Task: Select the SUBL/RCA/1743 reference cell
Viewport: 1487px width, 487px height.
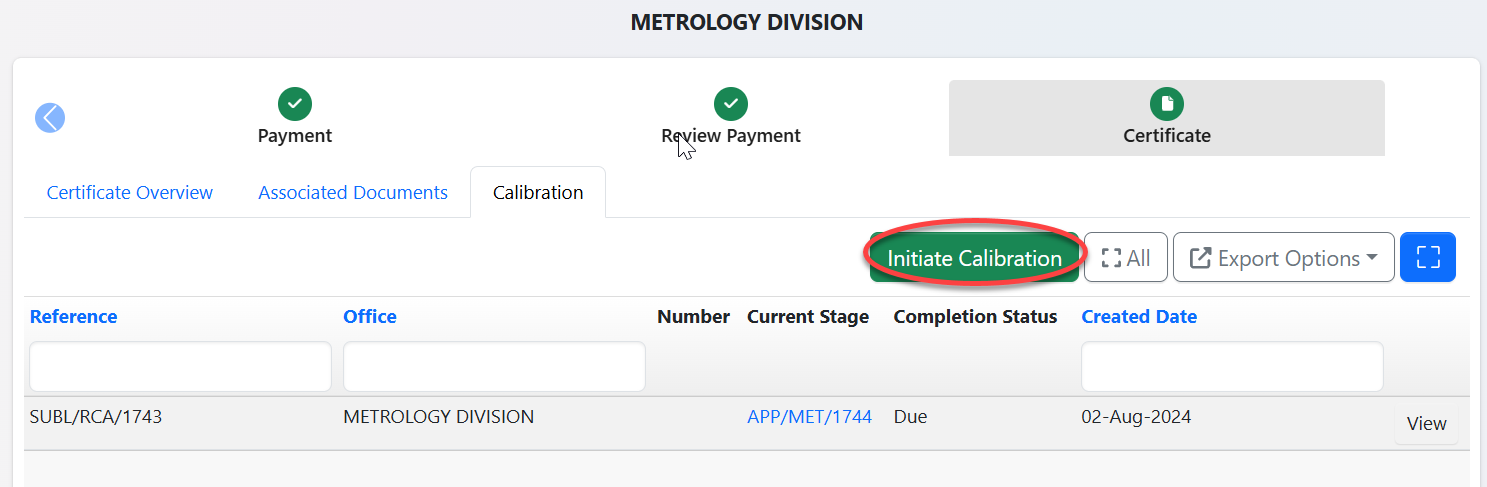Action: tap(96, 417)
